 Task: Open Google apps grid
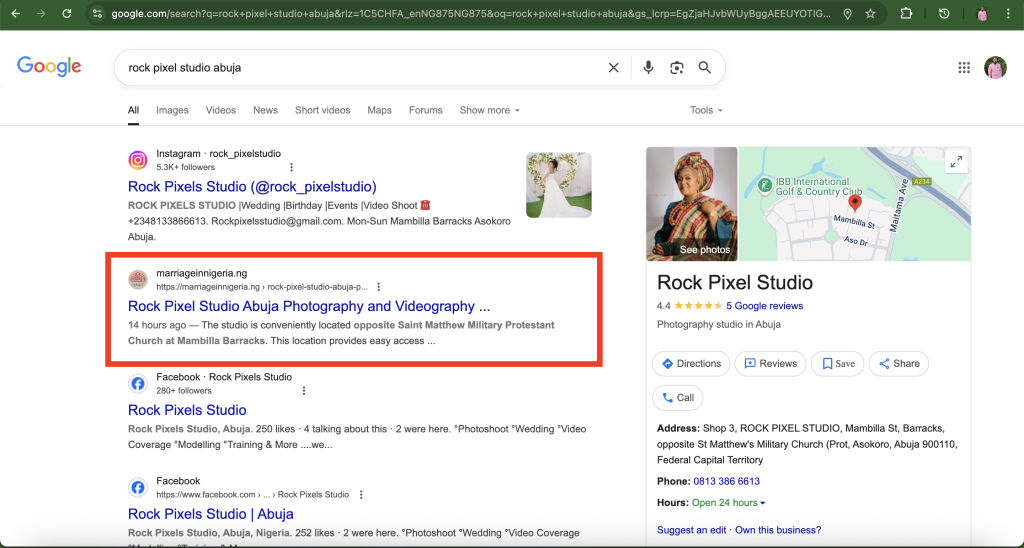click(964, 67)
